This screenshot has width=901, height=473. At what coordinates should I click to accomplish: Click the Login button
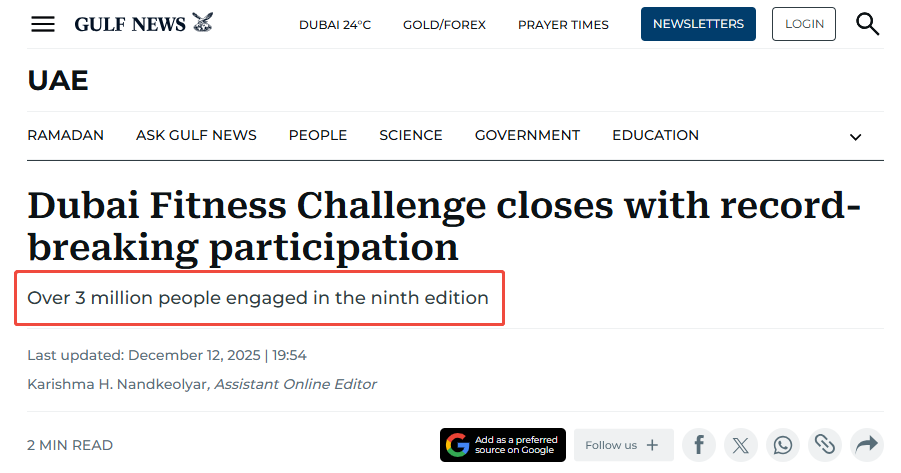point(804,24)
